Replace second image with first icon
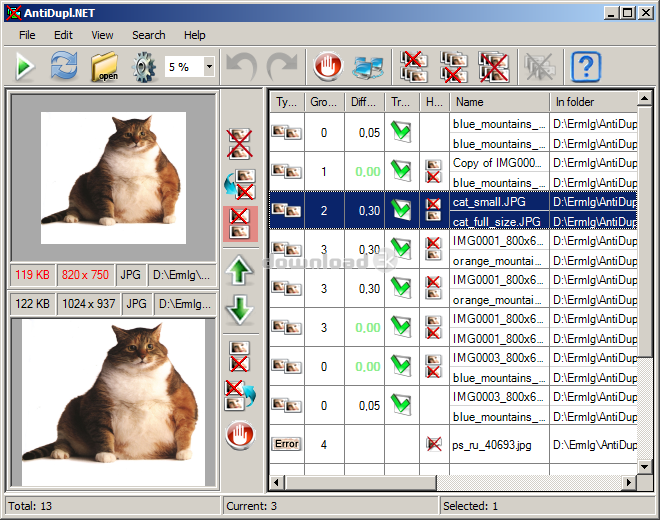This screenshot has width=660, height=520. [240, 184]
